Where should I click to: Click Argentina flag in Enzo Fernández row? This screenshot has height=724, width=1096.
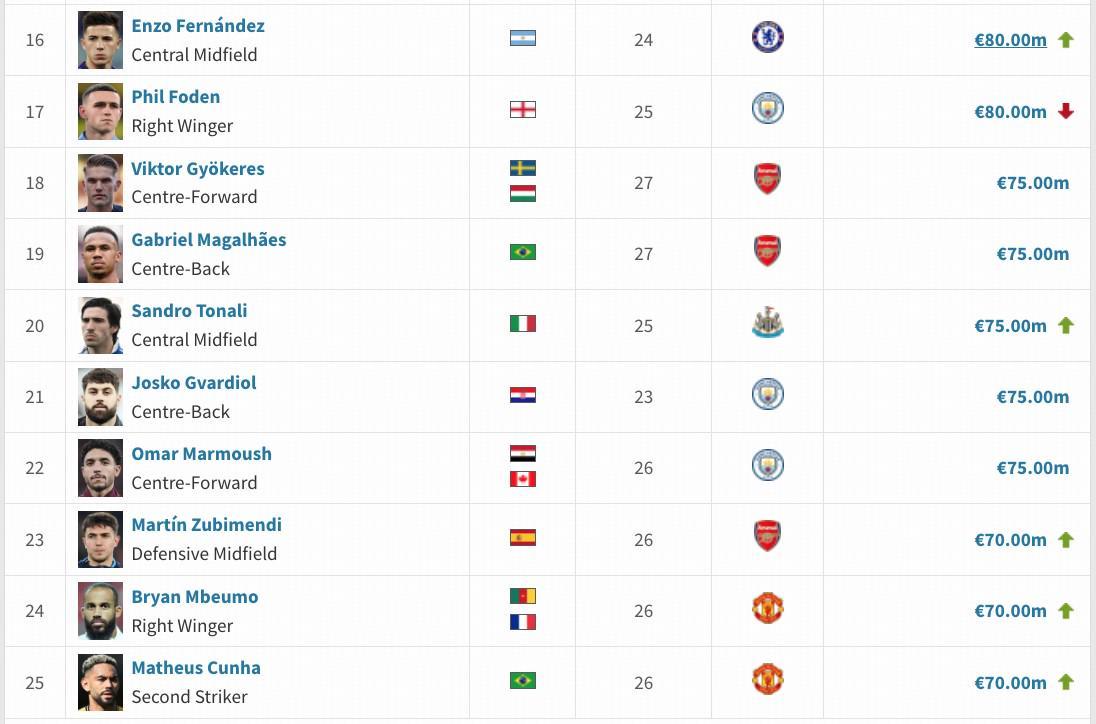[x=522, y=38]
